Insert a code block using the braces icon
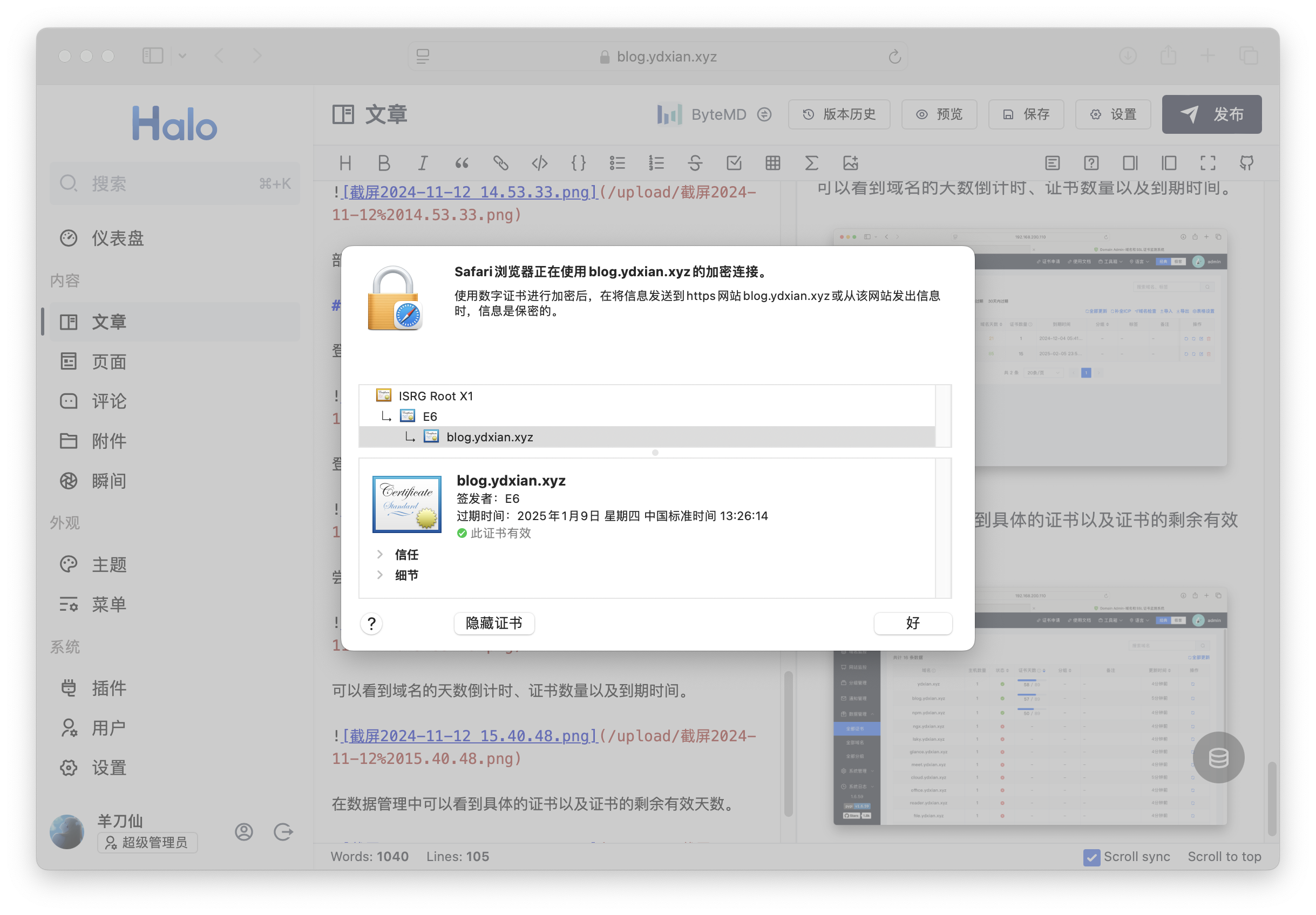The width and height of the screenshot is (1316, 915). [578, 163]
